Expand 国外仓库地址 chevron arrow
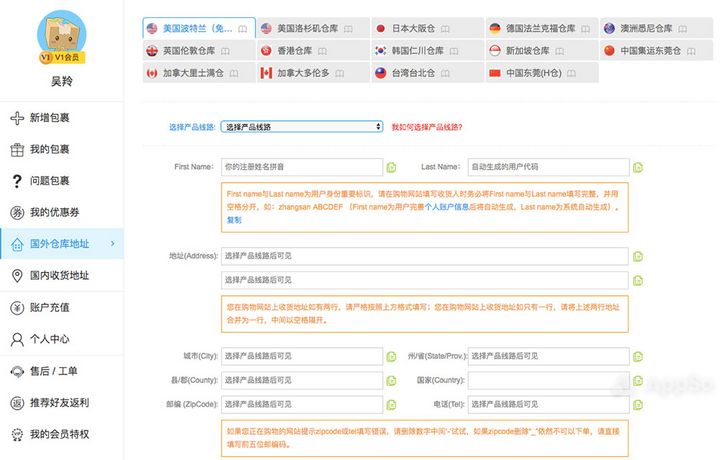Screen dimensions: 720x460 pos(113,244)
